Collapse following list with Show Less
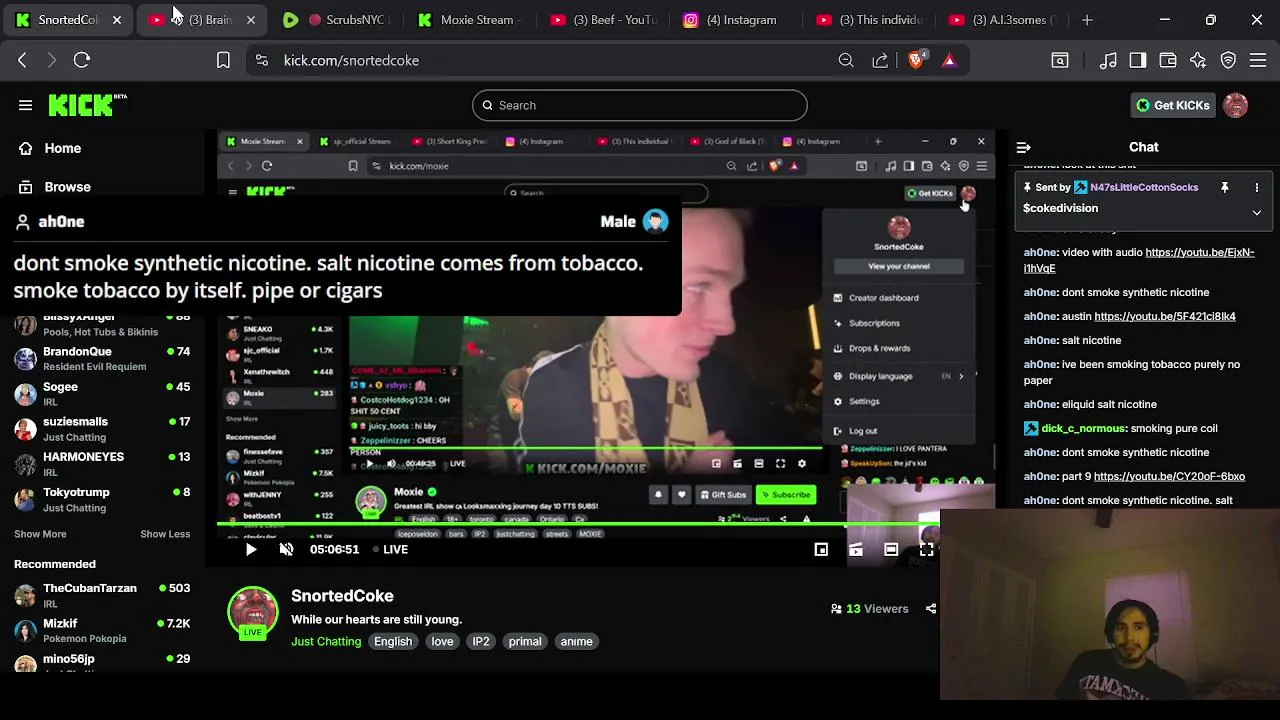The image size is (1280, 720). pos(165,534)
